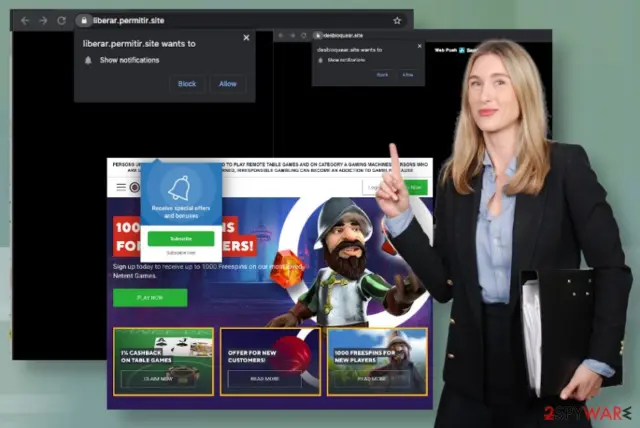Allow notifications from liberar.permitir.site
The image size is (640, 428).
coord(228,84)
